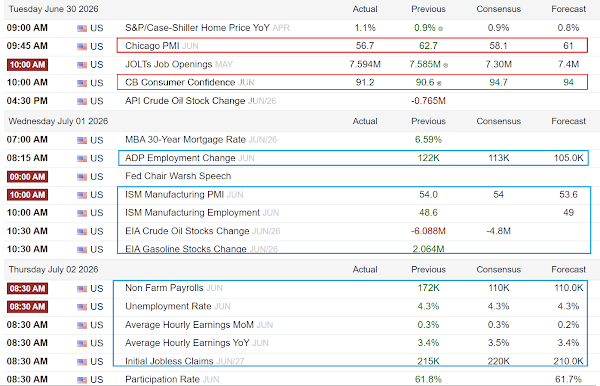Click the US flag beside MBA 30-Year Mortgage Rate
This screenshot has height=386, width=600.
[x=82, y=140]
